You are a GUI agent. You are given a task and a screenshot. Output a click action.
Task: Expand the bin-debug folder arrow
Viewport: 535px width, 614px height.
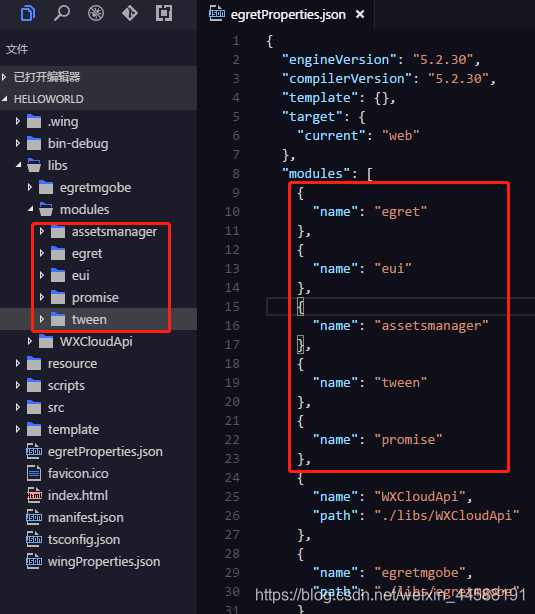coord(18,143)
